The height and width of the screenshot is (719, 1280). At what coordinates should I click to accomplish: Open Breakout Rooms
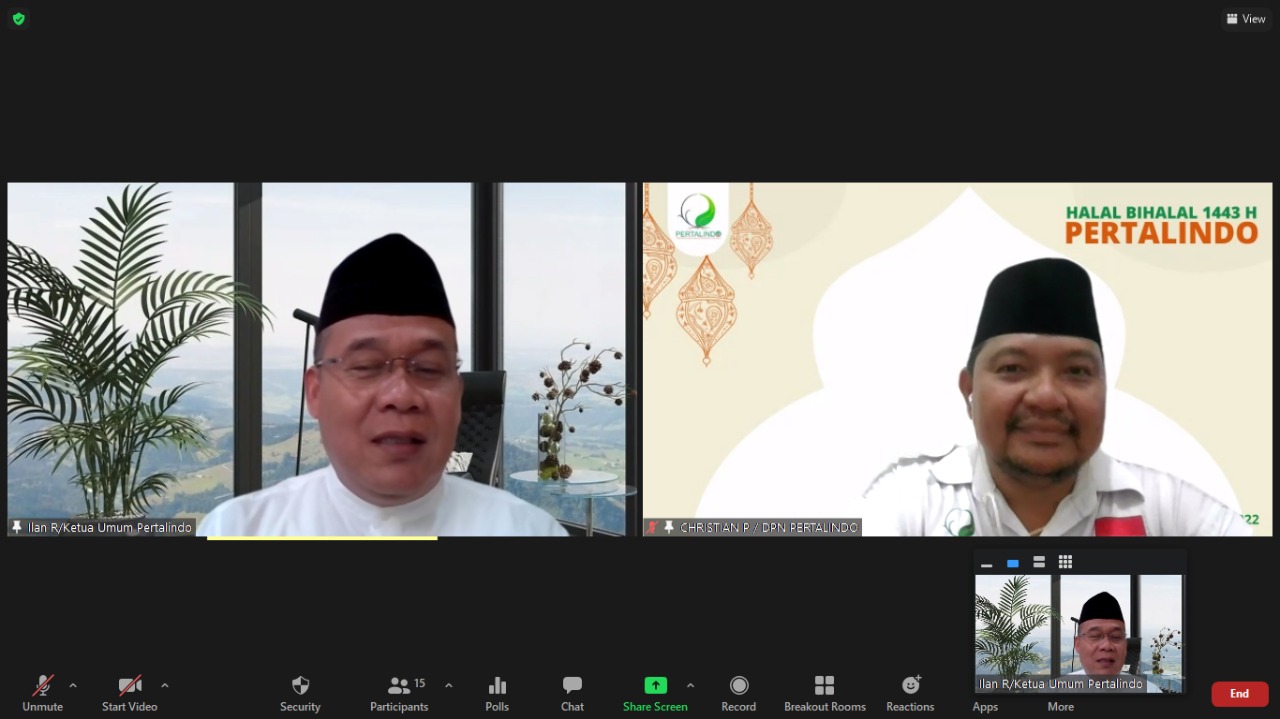824,692
